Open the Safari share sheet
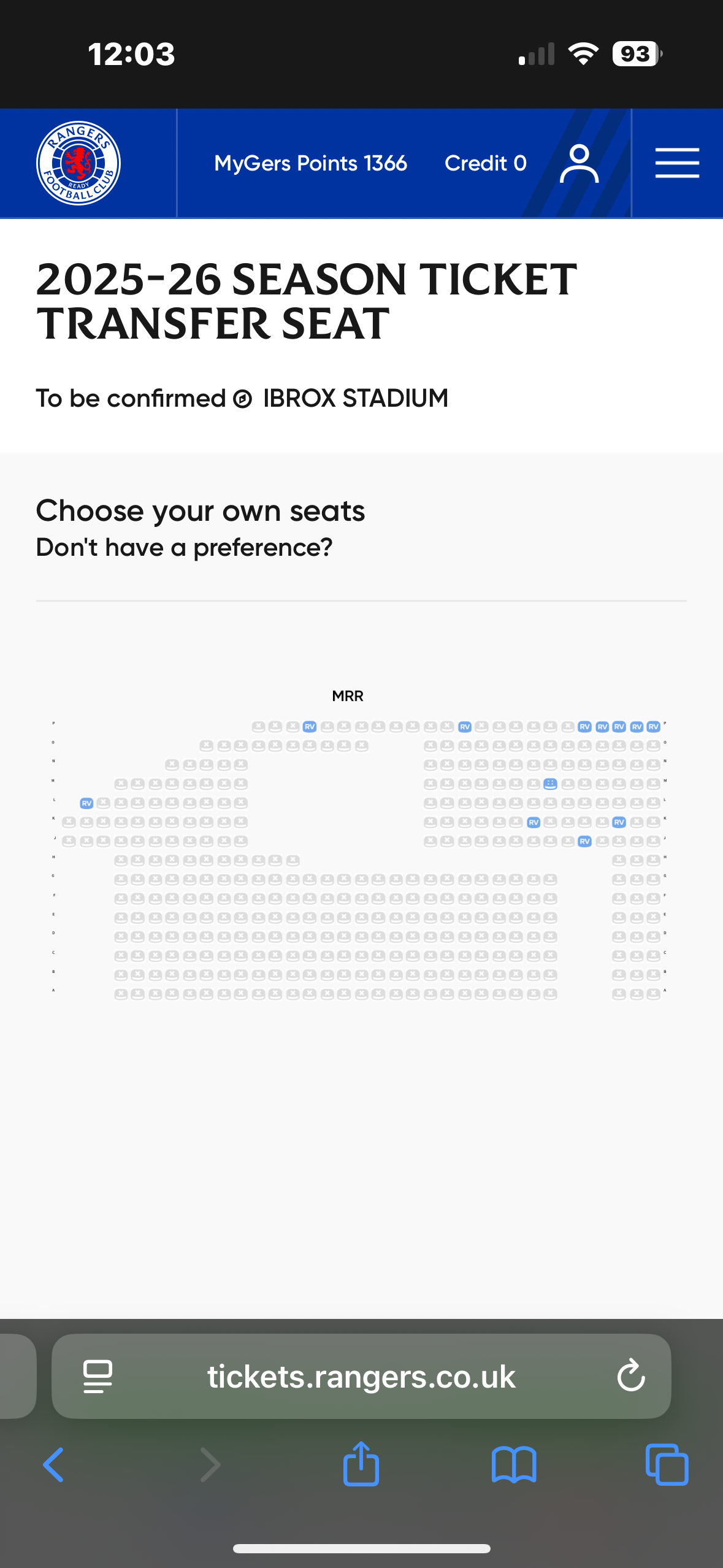Screen dimensions: 723x1568 pos(361,1463)
